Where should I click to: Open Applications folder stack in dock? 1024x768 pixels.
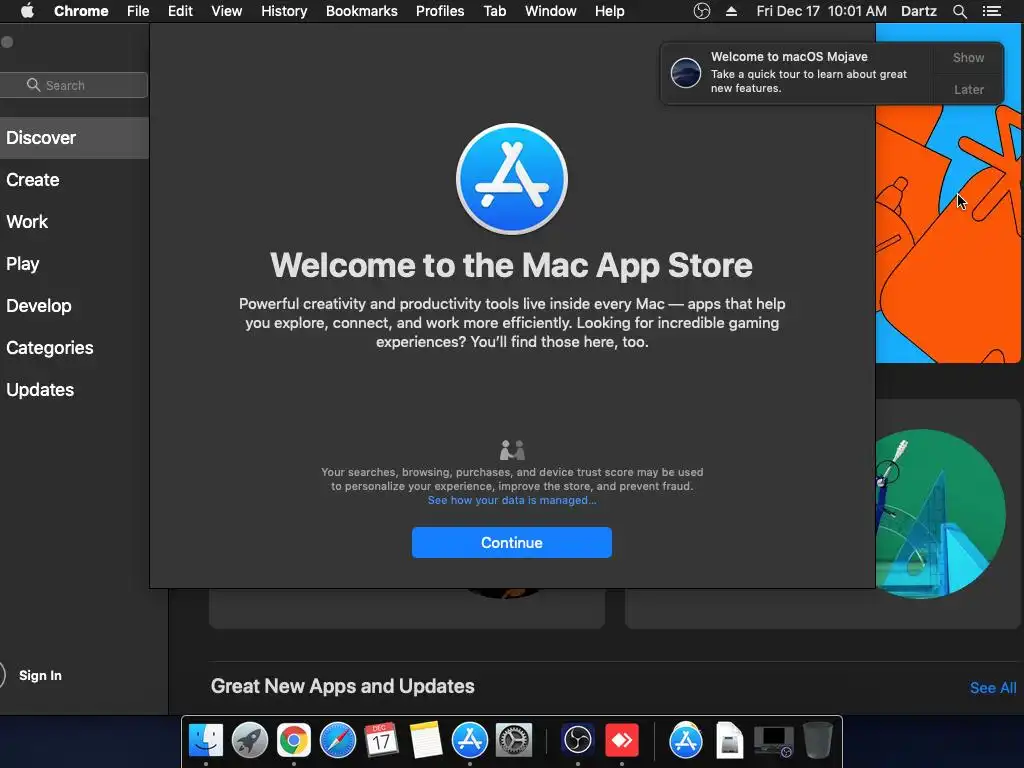pyautogui.click(x=685, y=740)
